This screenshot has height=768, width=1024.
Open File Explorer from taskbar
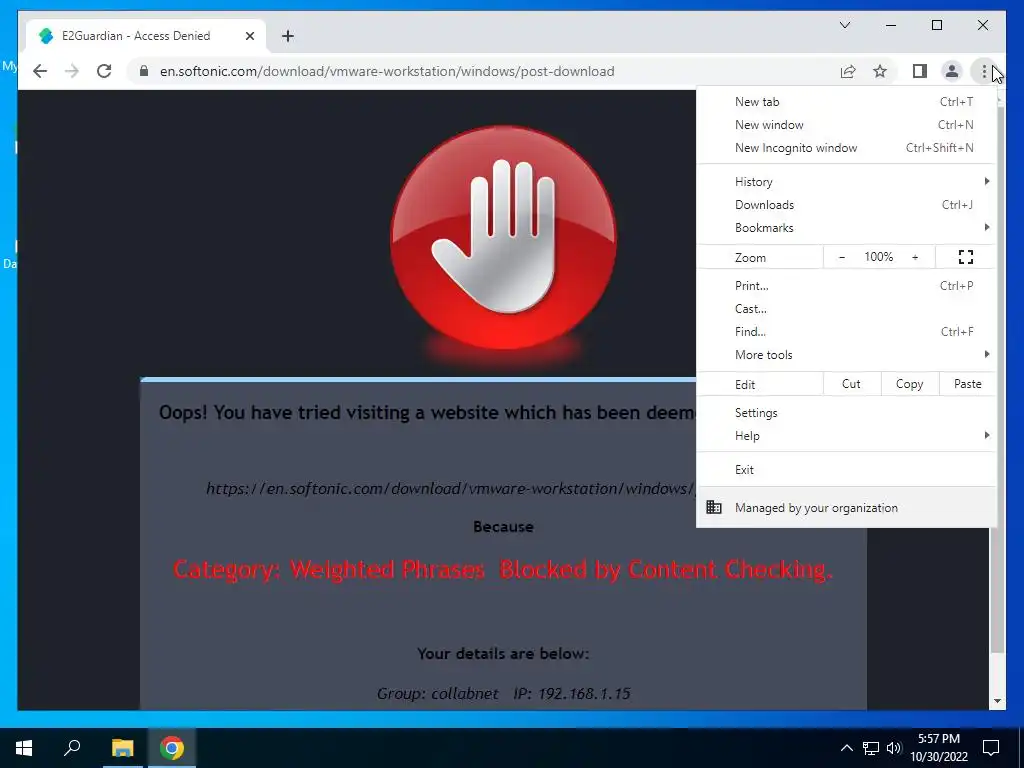pos(122,748)
